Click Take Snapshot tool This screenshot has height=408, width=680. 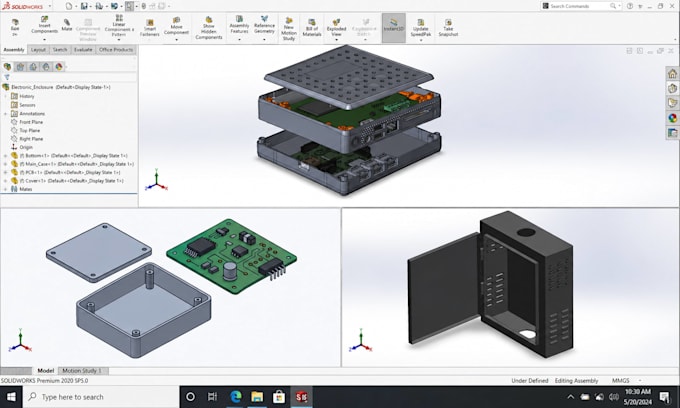click(448, 28)
